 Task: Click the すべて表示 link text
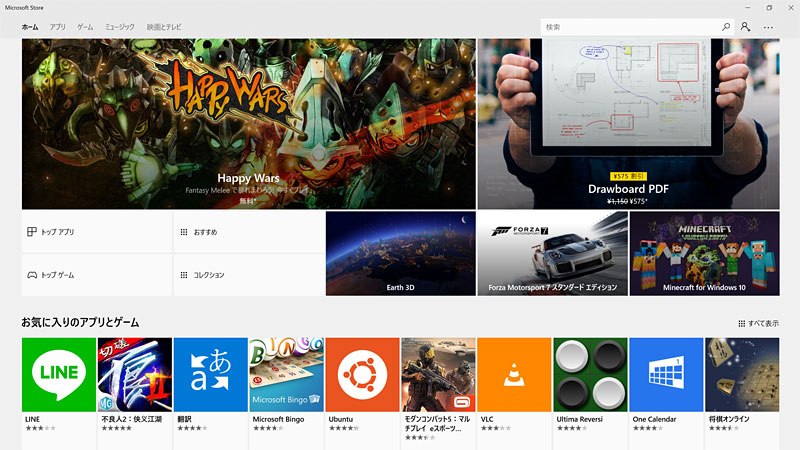[763, 323]
